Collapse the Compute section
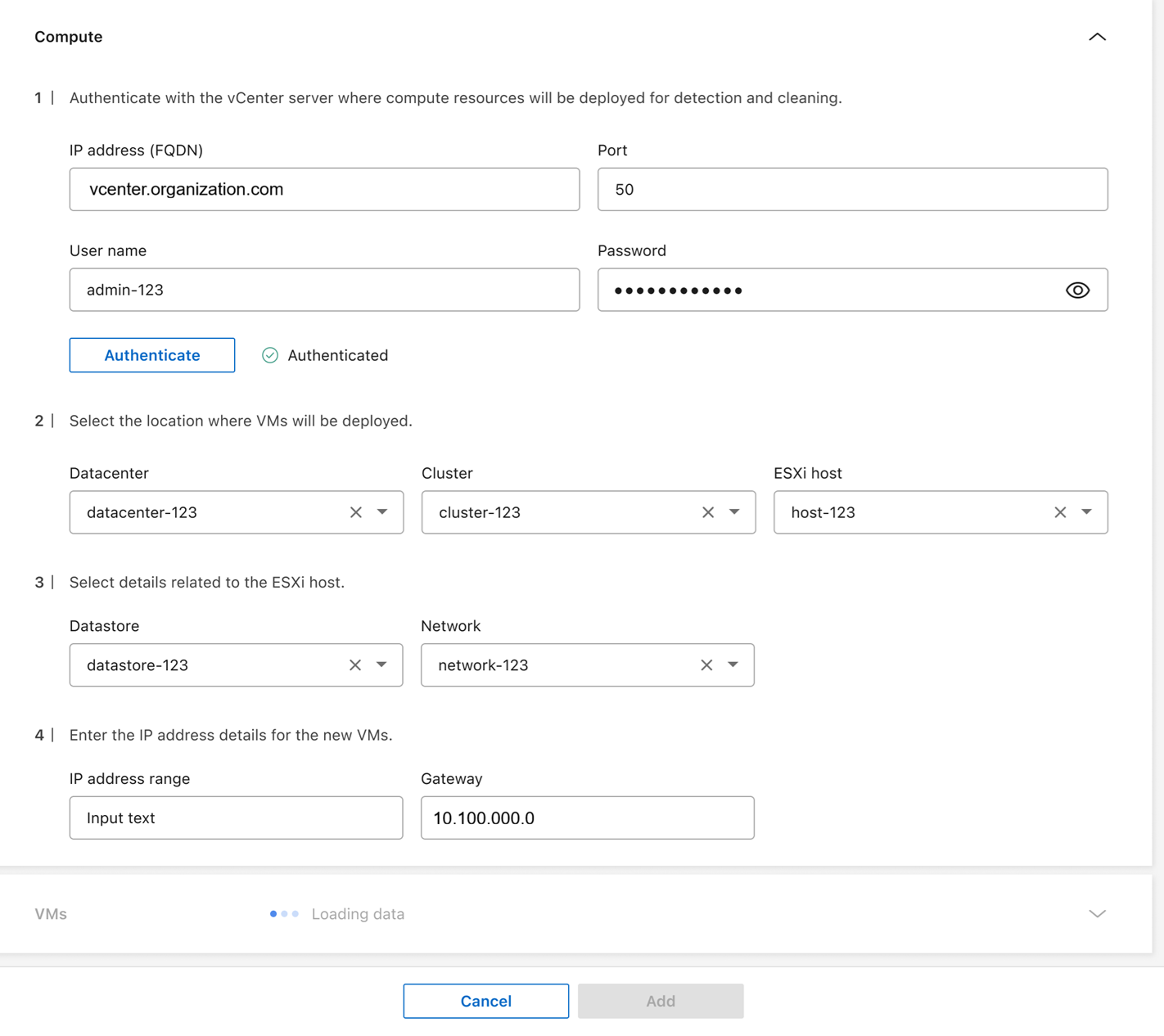Viewport: 1164px width, 1036px height. (1097, 36)
